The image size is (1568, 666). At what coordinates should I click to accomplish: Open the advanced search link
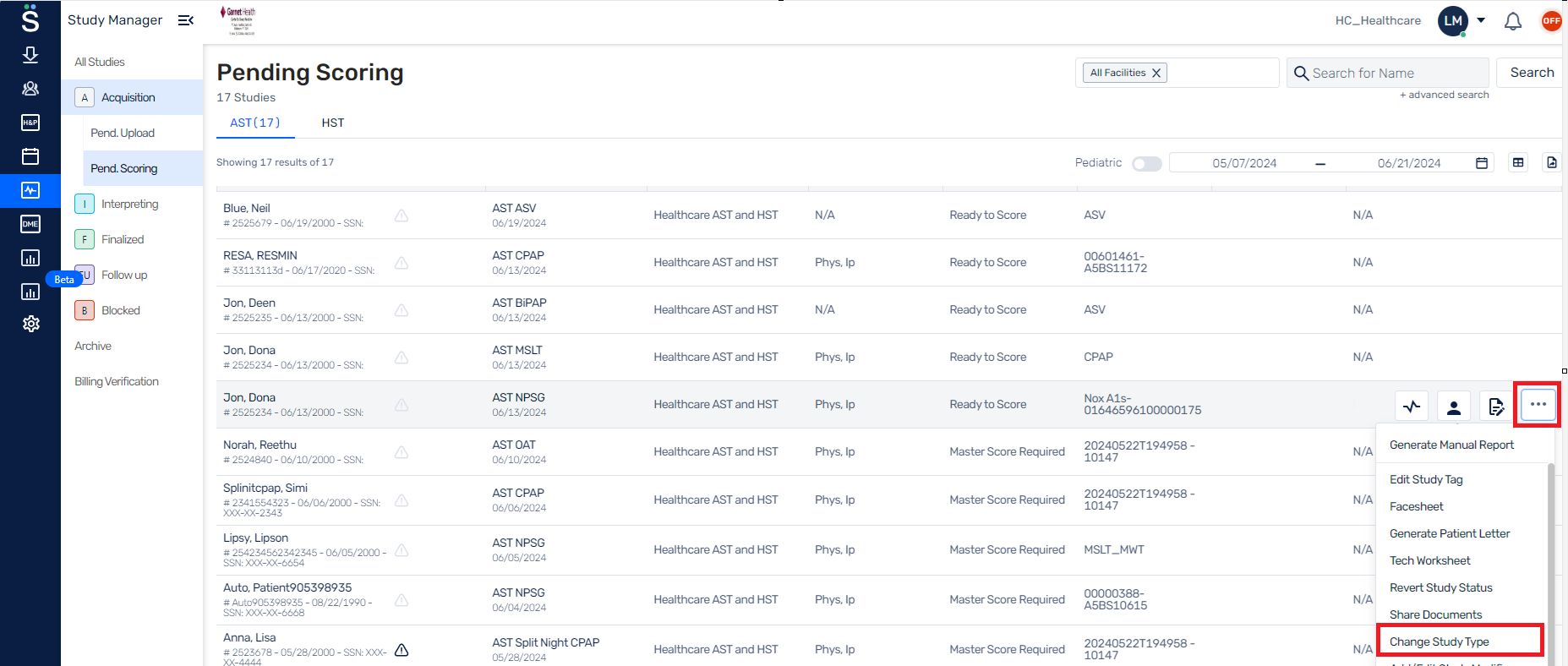tap(1444, 95)
